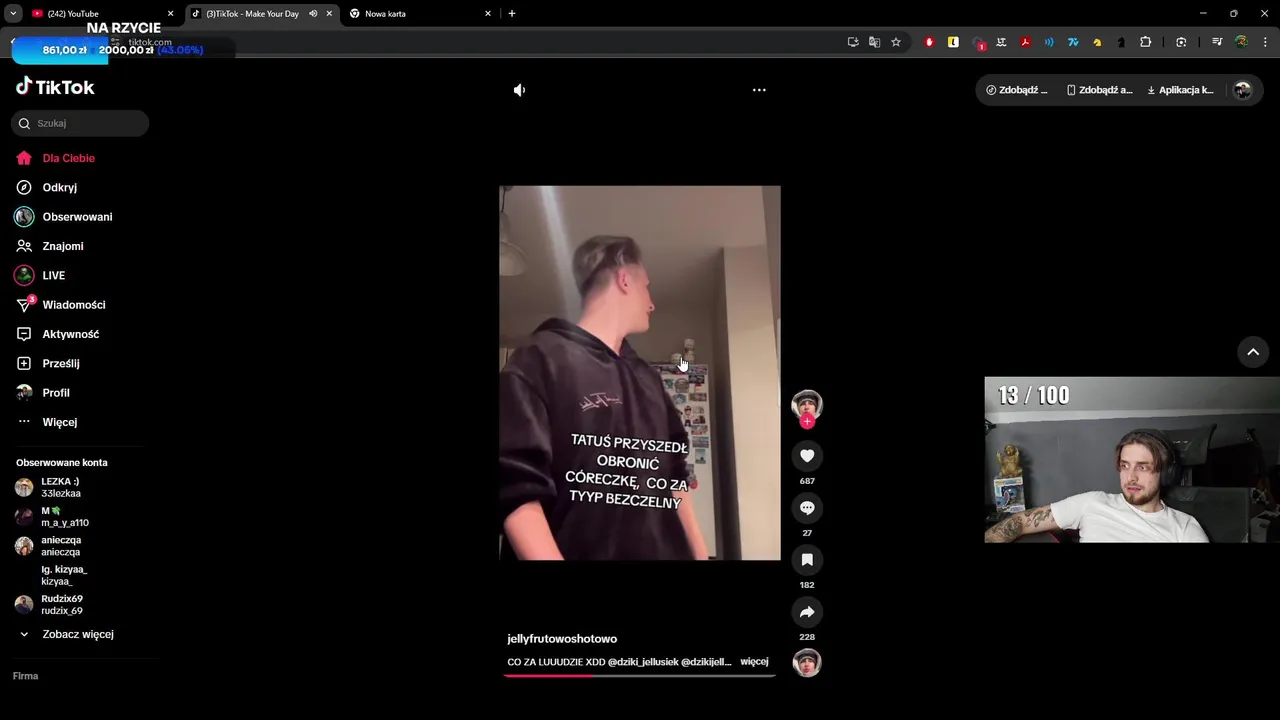Click the translate page icon
The width and height of the screenshot is (1280, 720).
[874, 42]
